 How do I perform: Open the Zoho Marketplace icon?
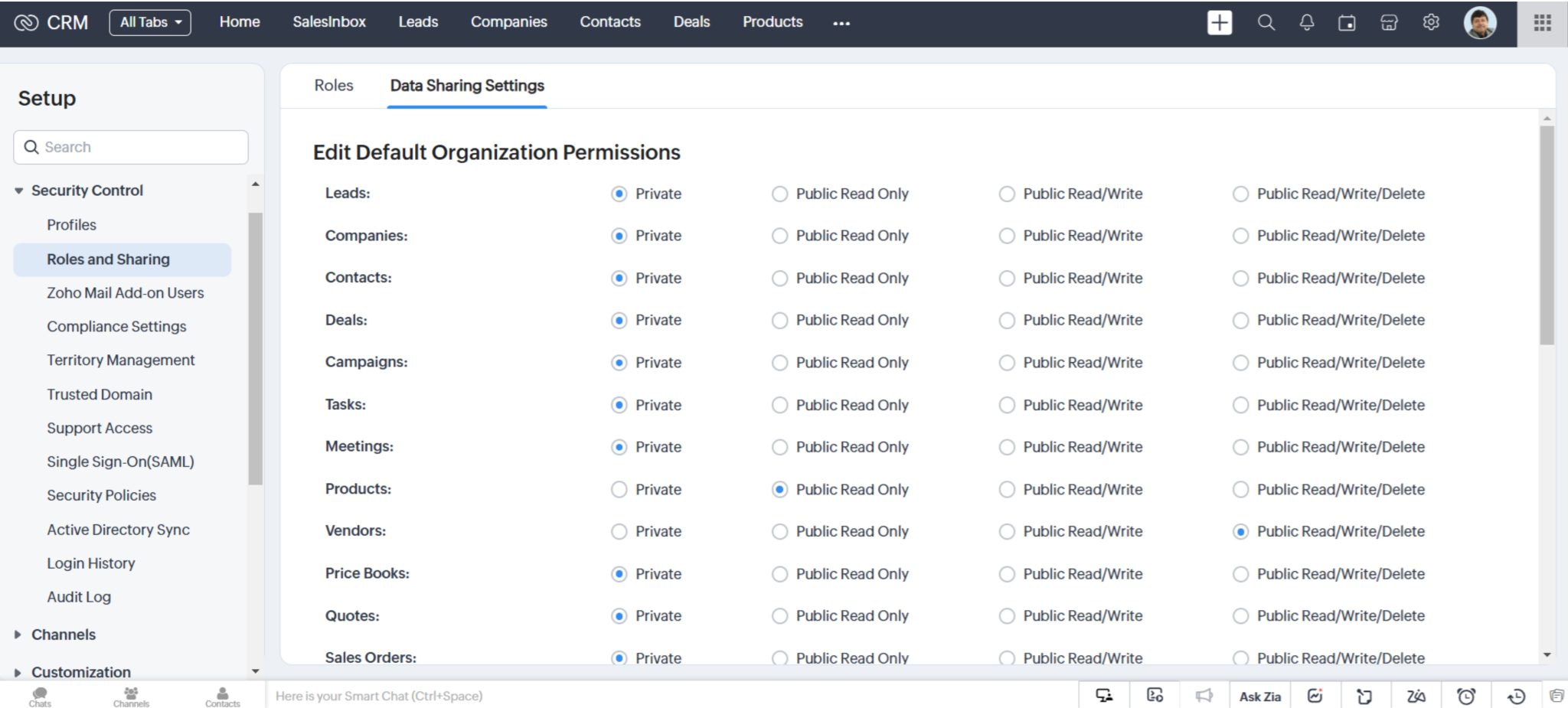click(1389, 22)
